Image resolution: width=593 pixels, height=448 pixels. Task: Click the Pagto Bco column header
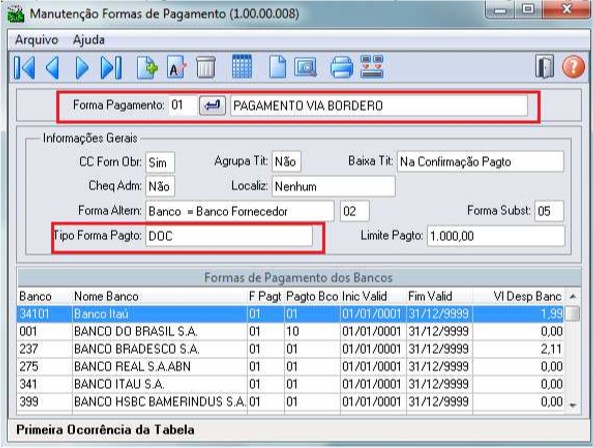point(312,296)
